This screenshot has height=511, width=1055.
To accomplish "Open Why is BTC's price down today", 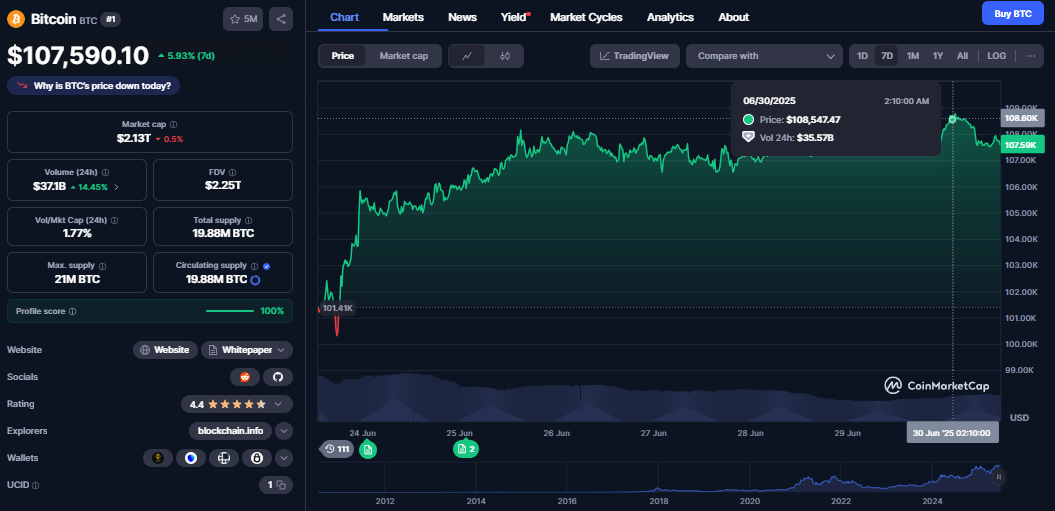I will pos(94,86).
